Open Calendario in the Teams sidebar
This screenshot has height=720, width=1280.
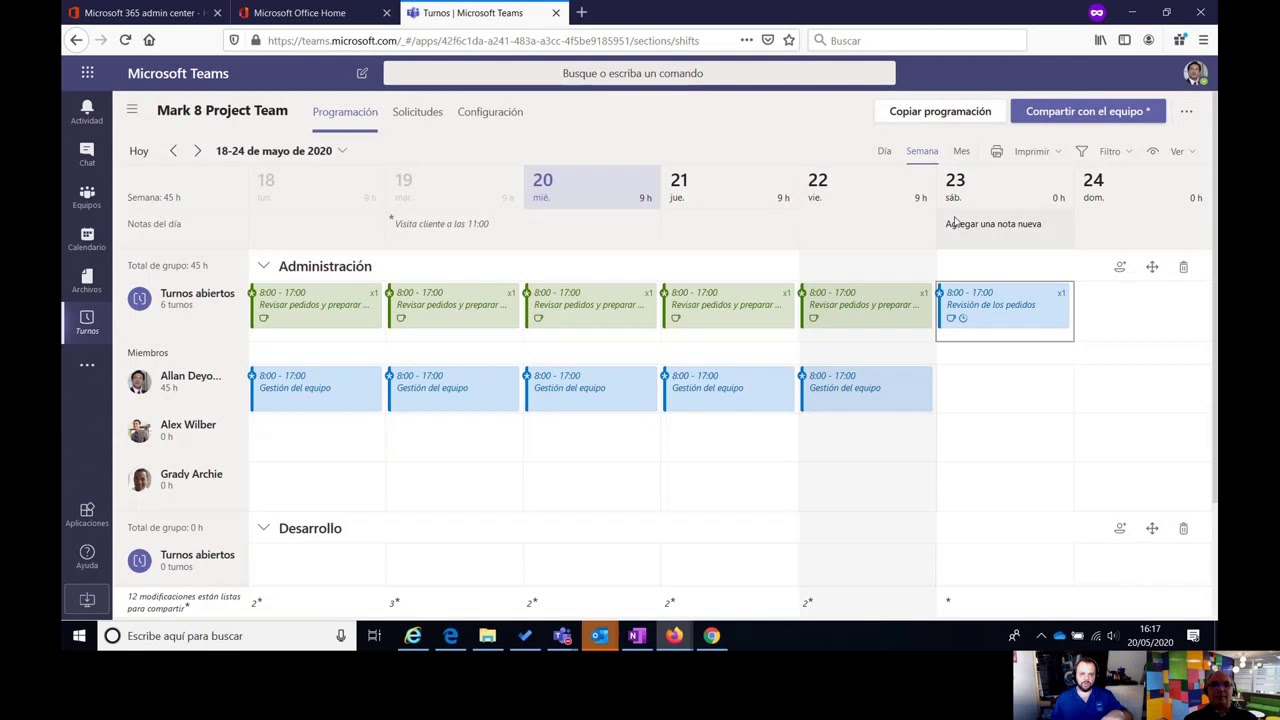(87, 239)
